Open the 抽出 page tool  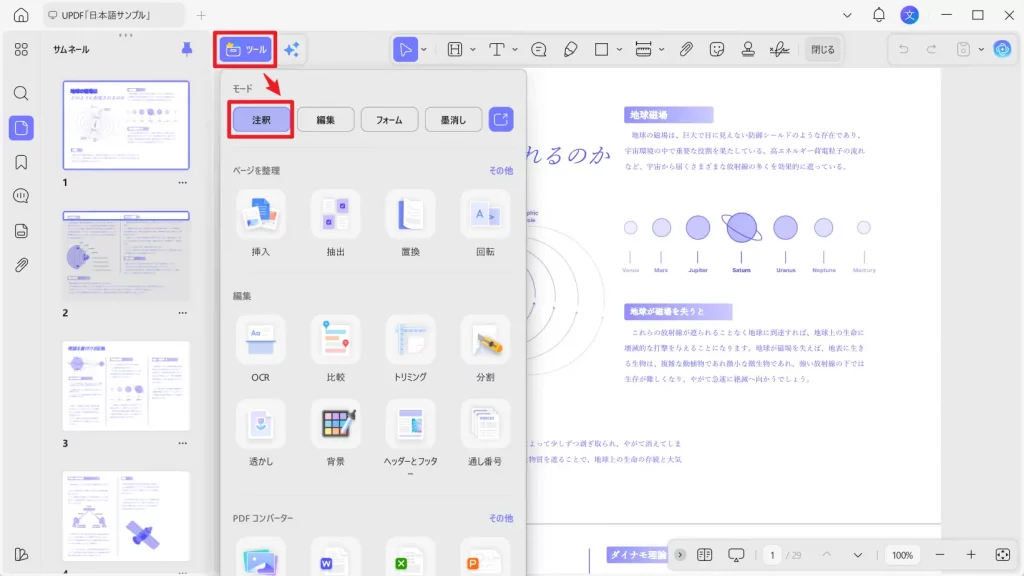[x=336, y=223]
